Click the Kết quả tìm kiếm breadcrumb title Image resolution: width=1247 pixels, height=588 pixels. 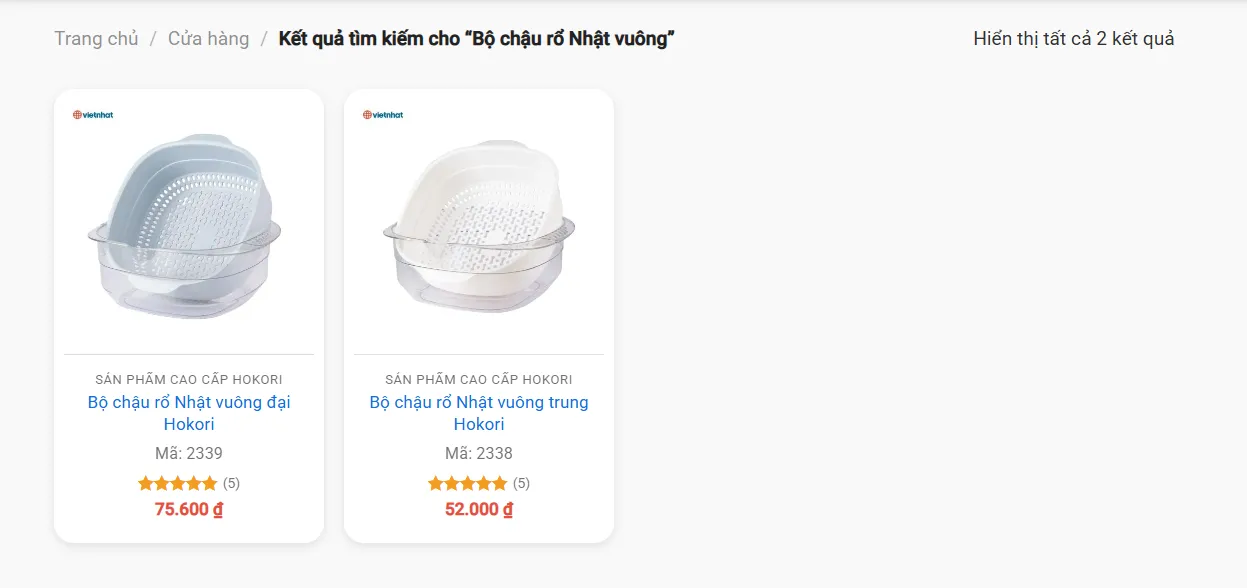point(477,39)
